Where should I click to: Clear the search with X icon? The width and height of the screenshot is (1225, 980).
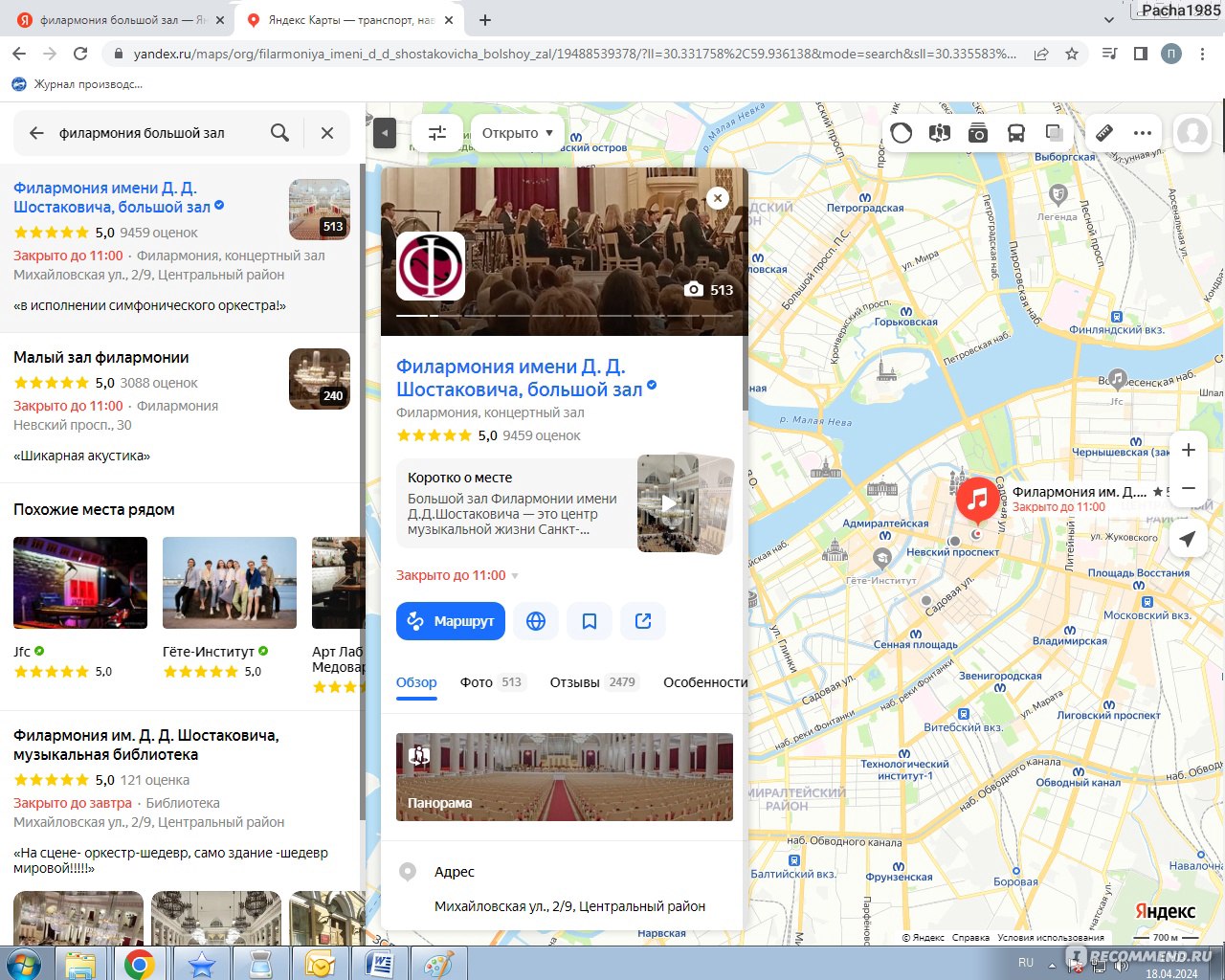tap(327, 133)
